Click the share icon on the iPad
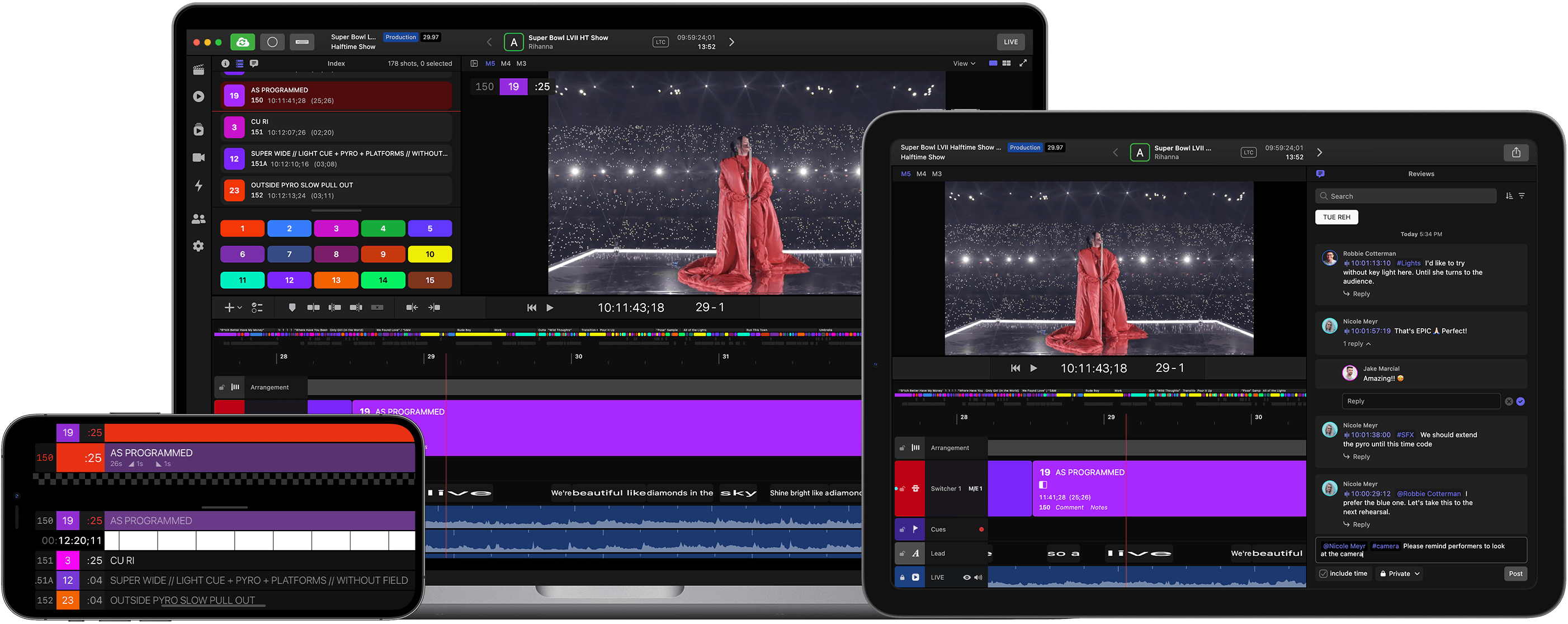Screen dimensions: 1568x624 pos(1515,152)
